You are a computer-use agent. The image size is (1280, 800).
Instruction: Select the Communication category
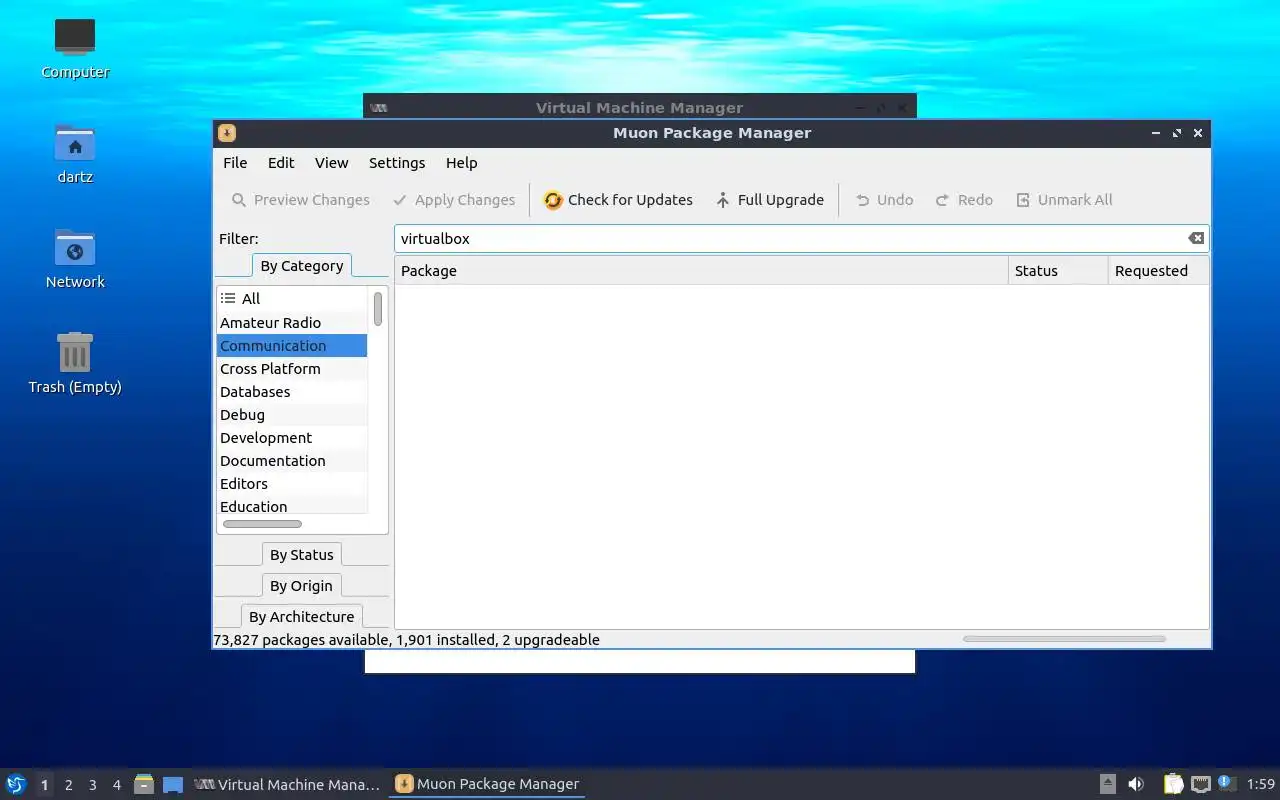(x=292, y=346)
